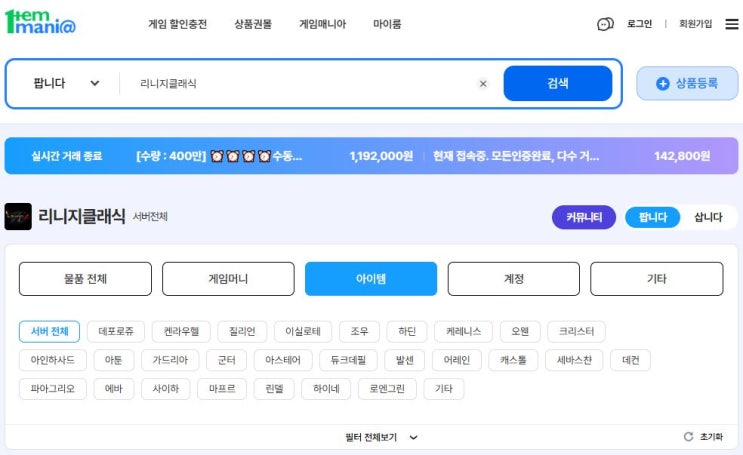Select the 계정 tab

click(514, 279)
